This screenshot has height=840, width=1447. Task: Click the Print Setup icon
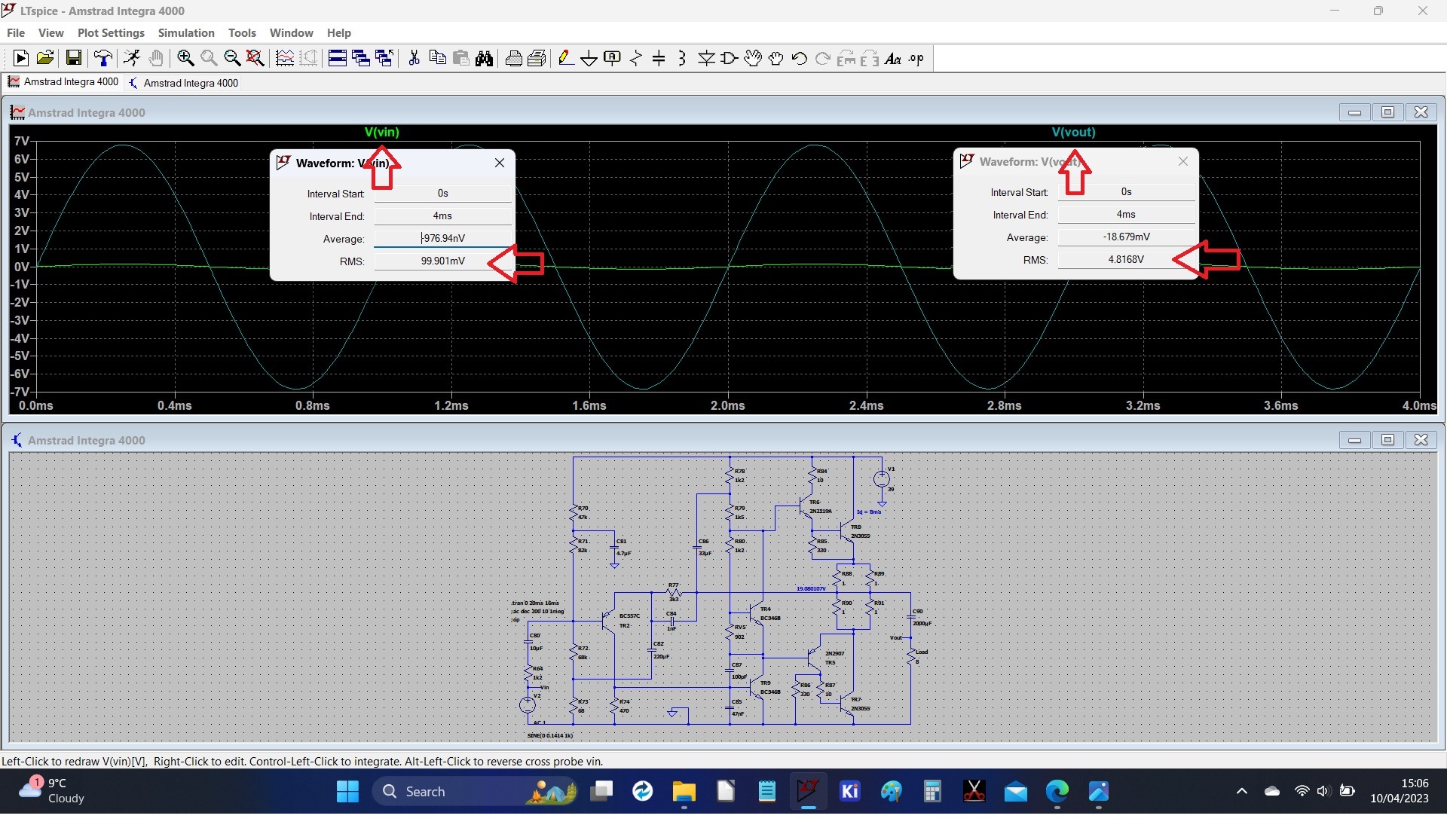pyautogui.click(x=537, y=58)
